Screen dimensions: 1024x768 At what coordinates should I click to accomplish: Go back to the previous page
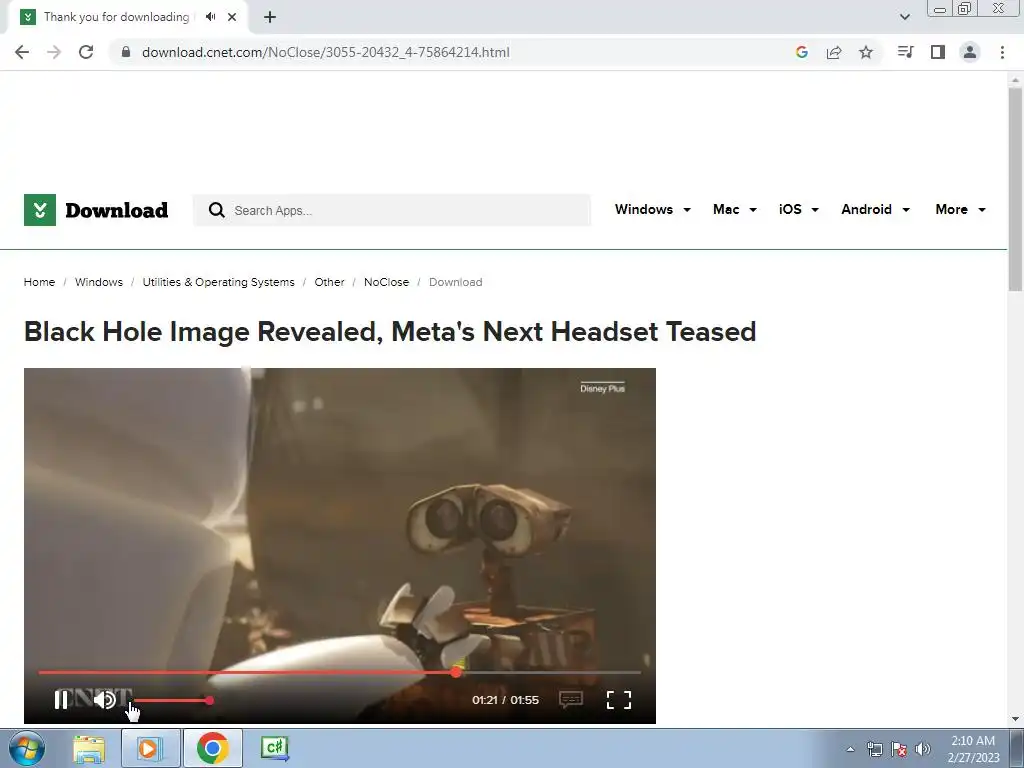coord(22,52)
